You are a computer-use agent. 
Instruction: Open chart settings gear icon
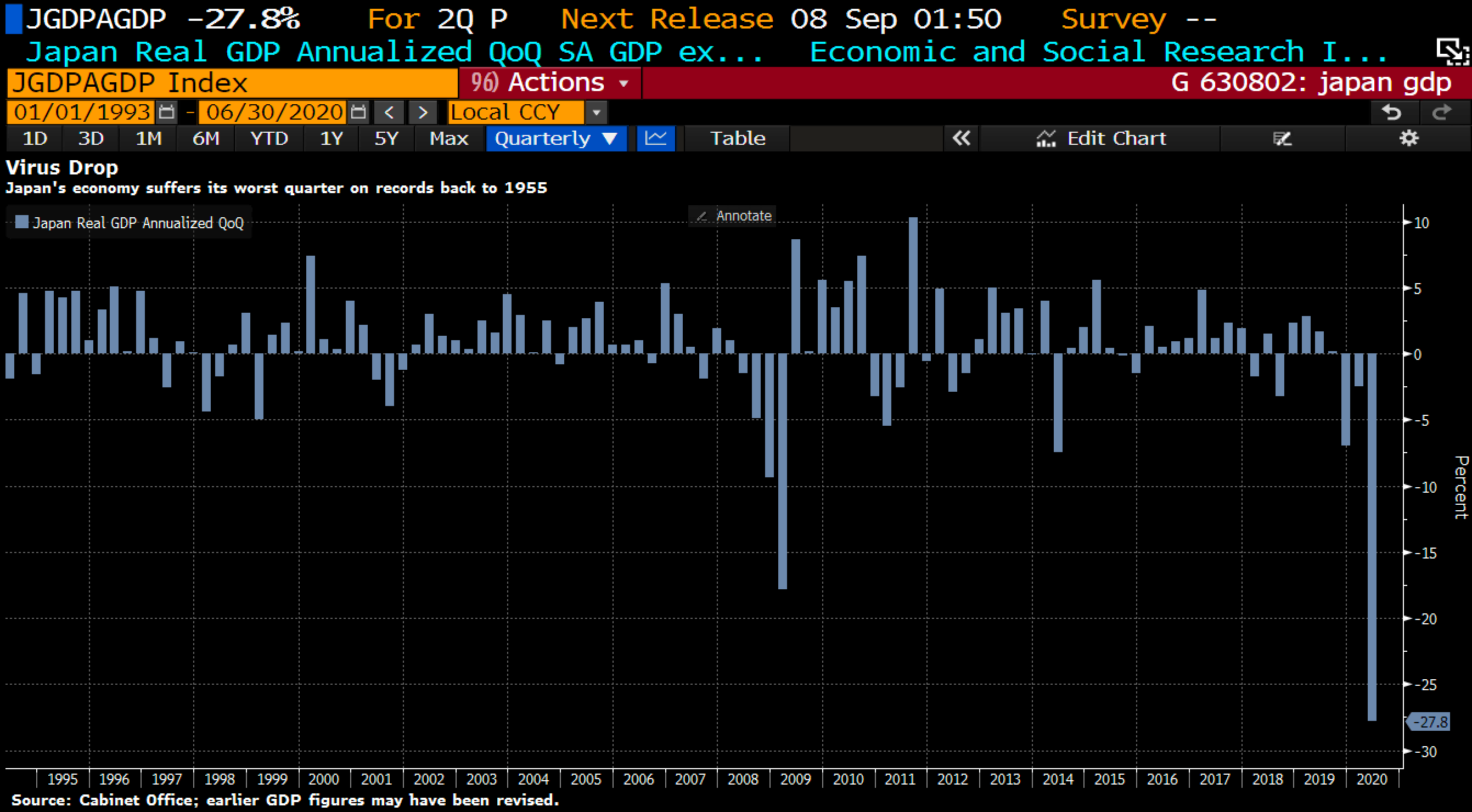coord(1408,139)
